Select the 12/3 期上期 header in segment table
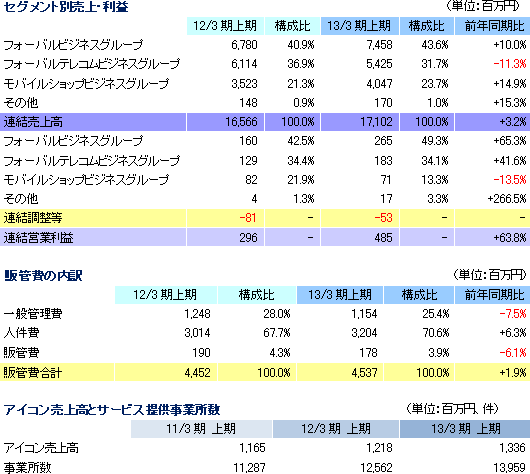Image resolution: width=530 pixels, height=474 pixels. coord(225,26)
